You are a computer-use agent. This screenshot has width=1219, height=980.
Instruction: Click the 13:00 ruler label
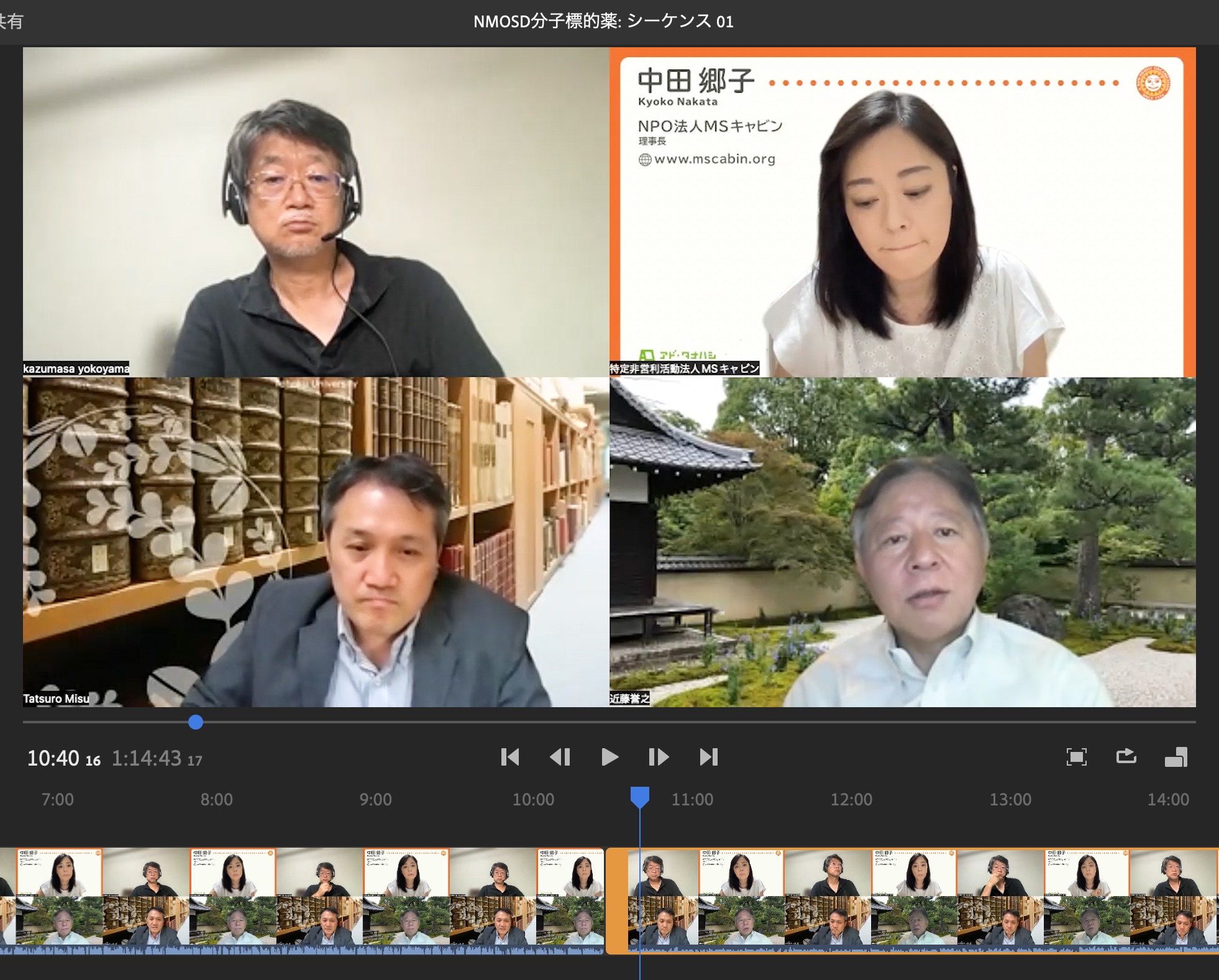click(1010, 799)
